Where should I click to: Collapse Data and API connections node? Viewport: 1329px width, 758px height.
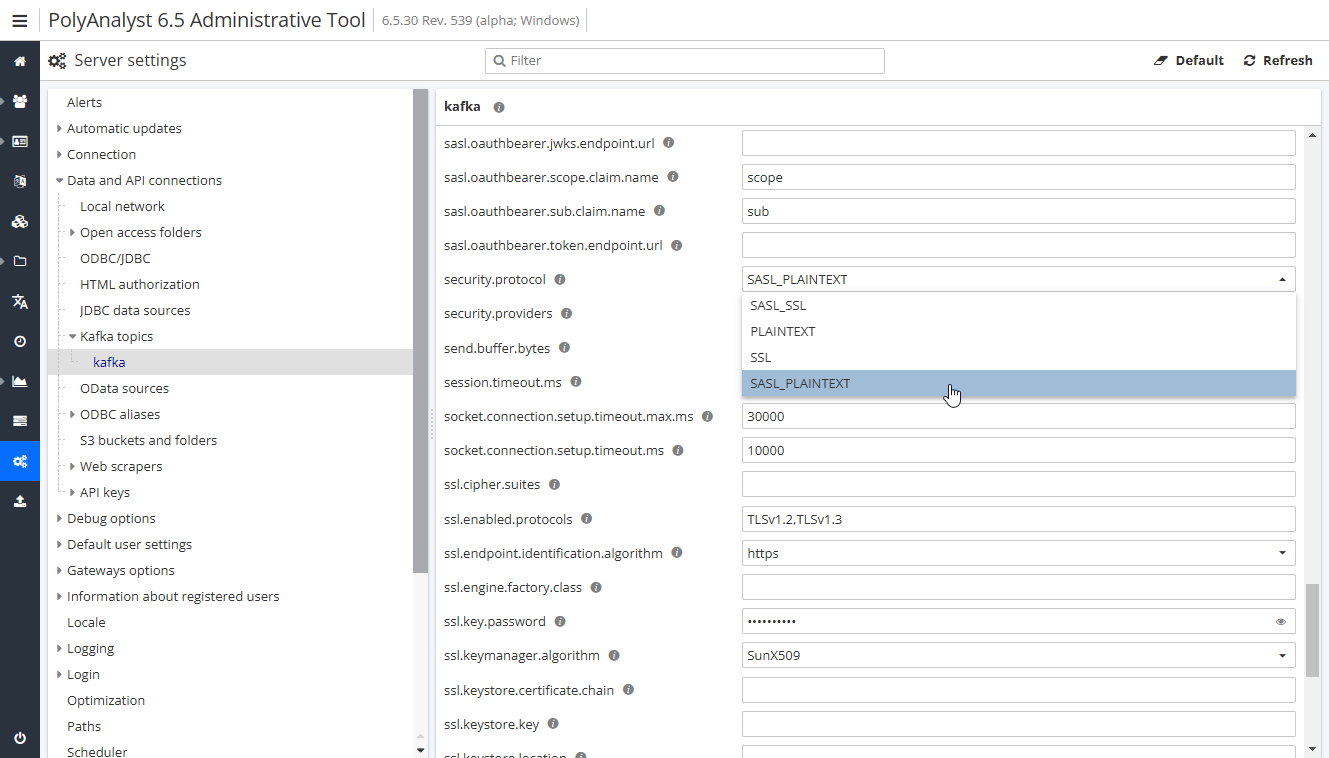point(60,180)
